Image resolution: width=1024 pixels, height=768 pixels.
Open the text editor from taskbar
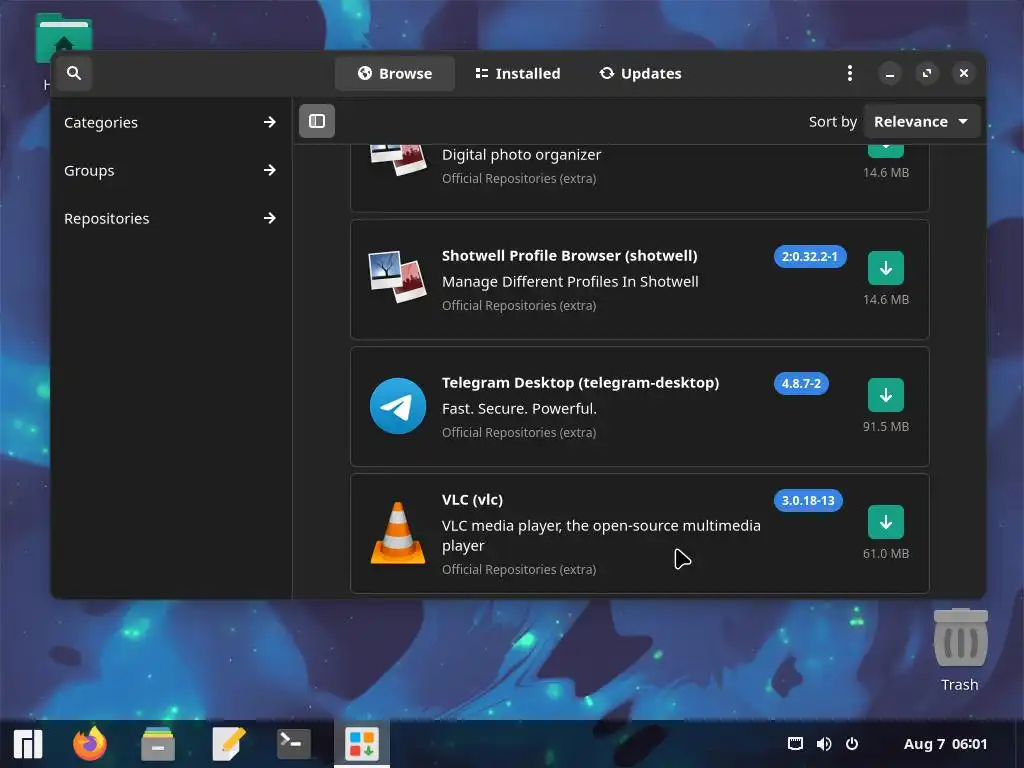pos(229,744)
